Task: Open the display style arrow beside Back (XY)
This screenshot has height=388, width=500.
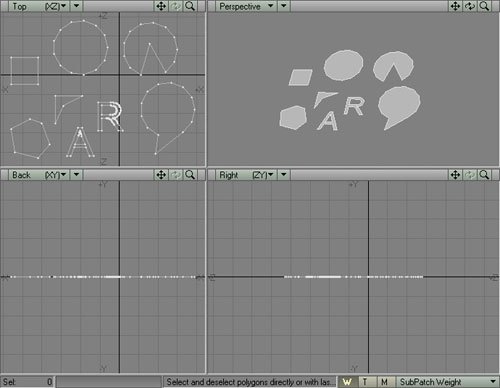Action: 77,175
